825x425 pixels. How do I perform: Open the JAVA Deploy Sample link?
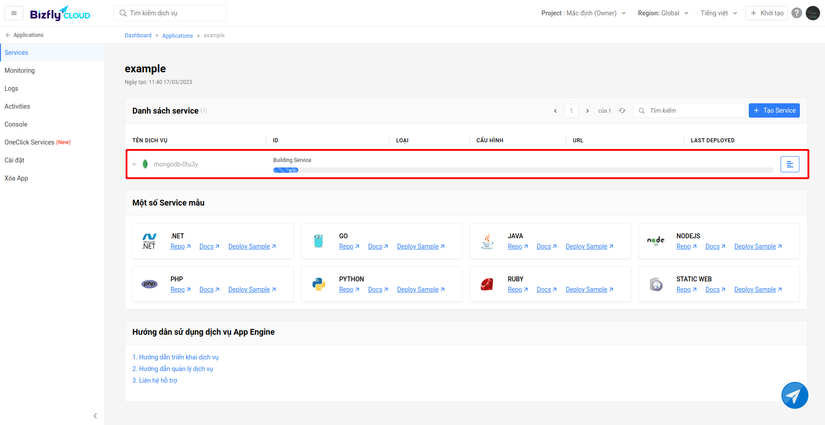click(x=589, y=246)
